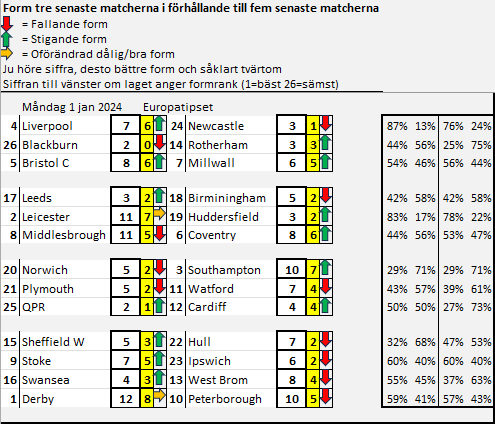
Task: Click Newcastle's red falling form arrow
Action: pos(326,124)
